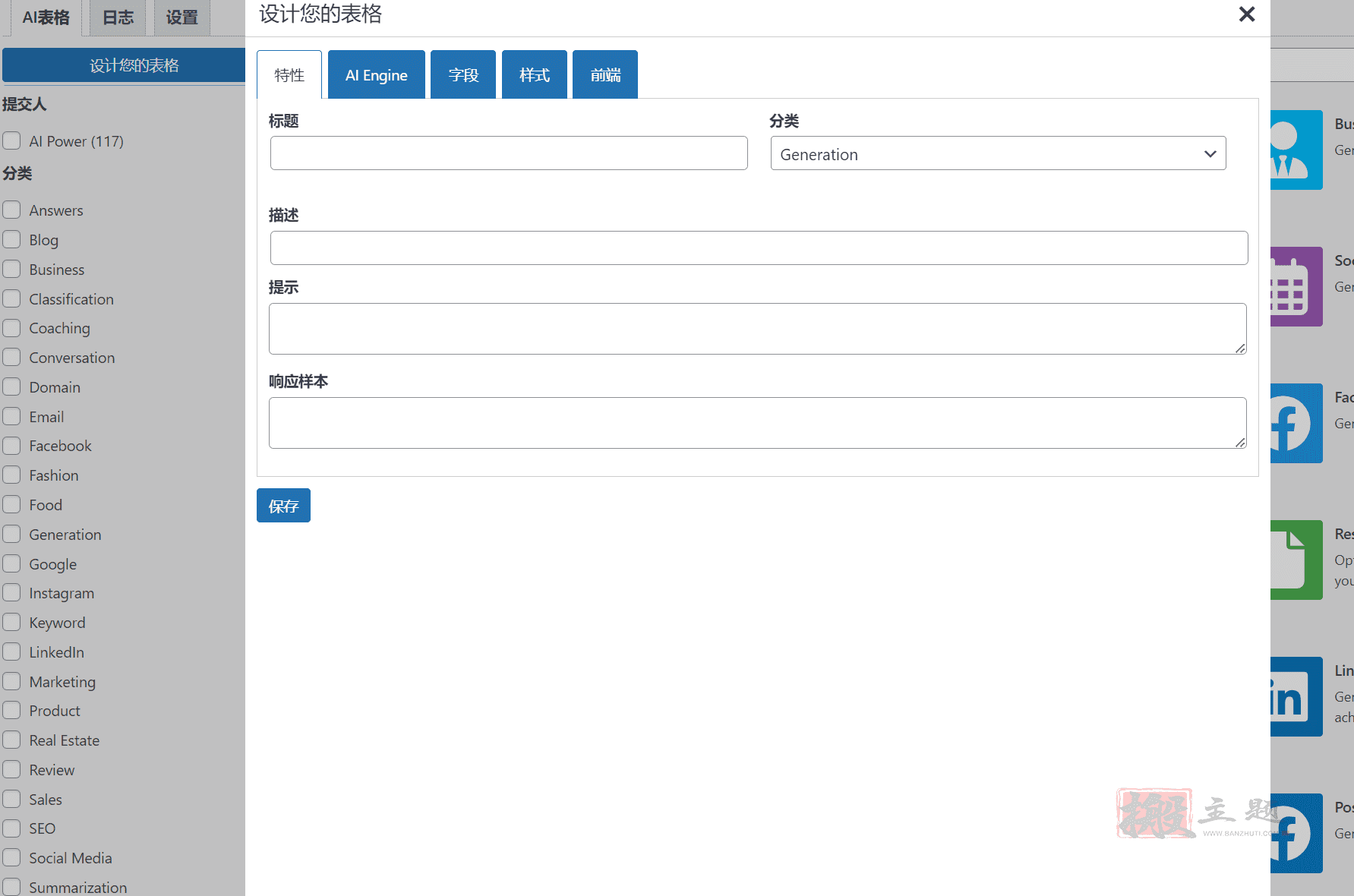Viewport: 1354px width, 896px height.
Task: Tick the Keyword checkbox
Action: coord(11,622)
